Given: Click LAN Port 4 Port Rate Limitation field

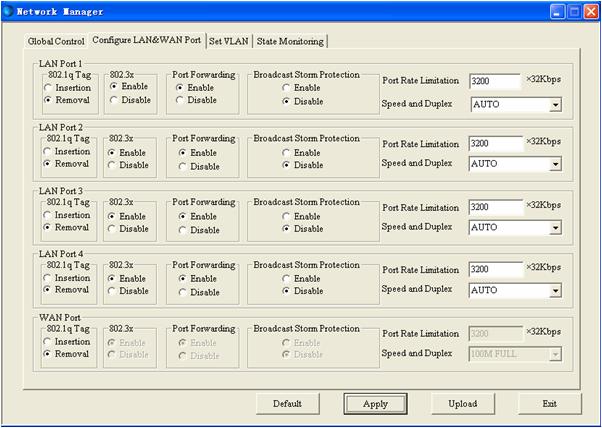Looking at the screenshot, I should click(x=496, y=269).
